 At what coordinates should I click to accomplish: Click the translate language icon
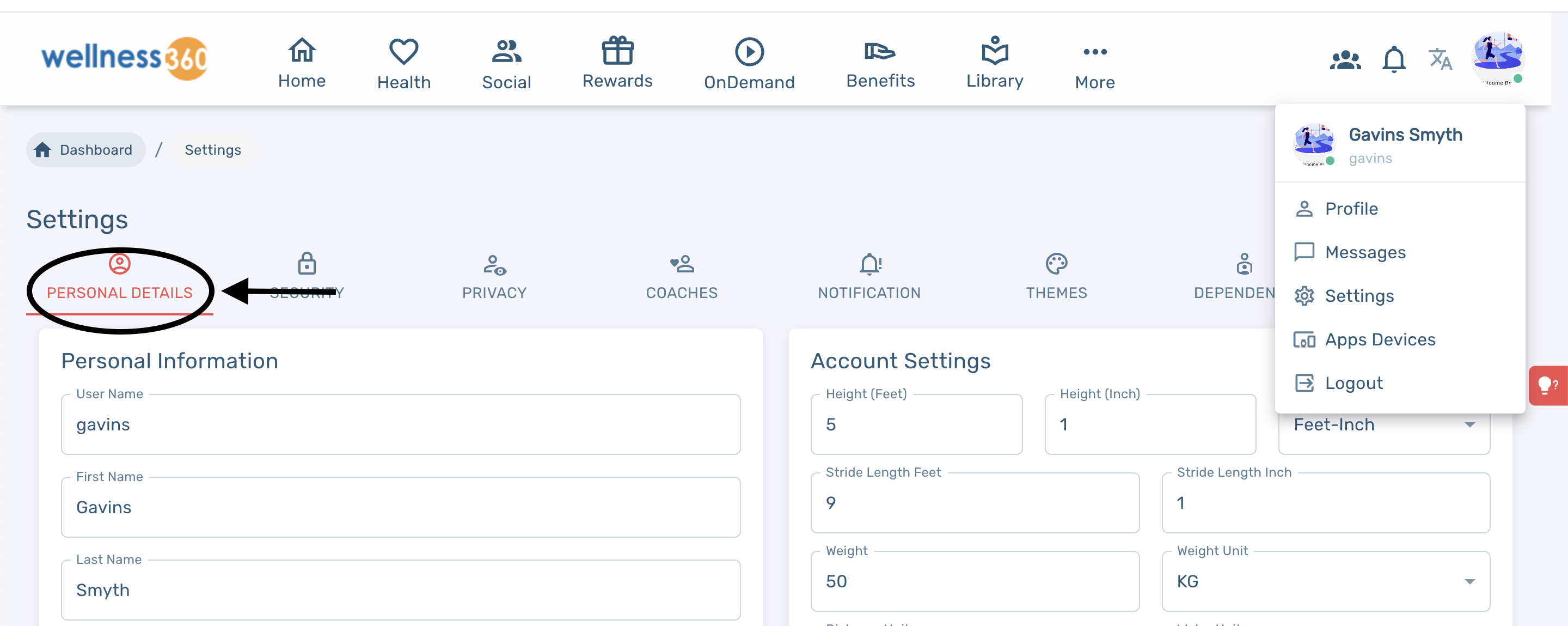(1440, 60)
